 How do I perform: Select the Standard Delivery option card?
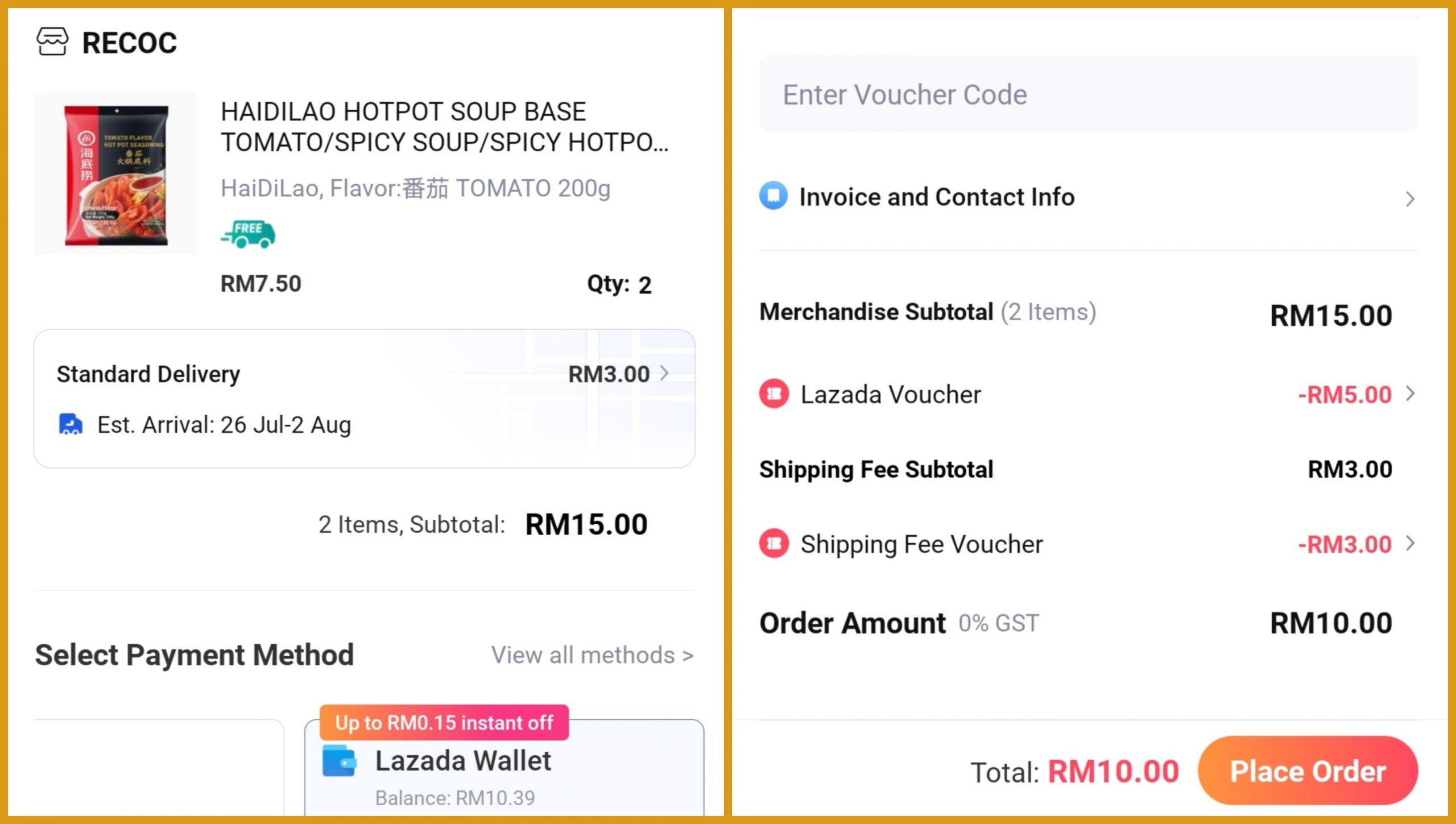pos(364,399)
